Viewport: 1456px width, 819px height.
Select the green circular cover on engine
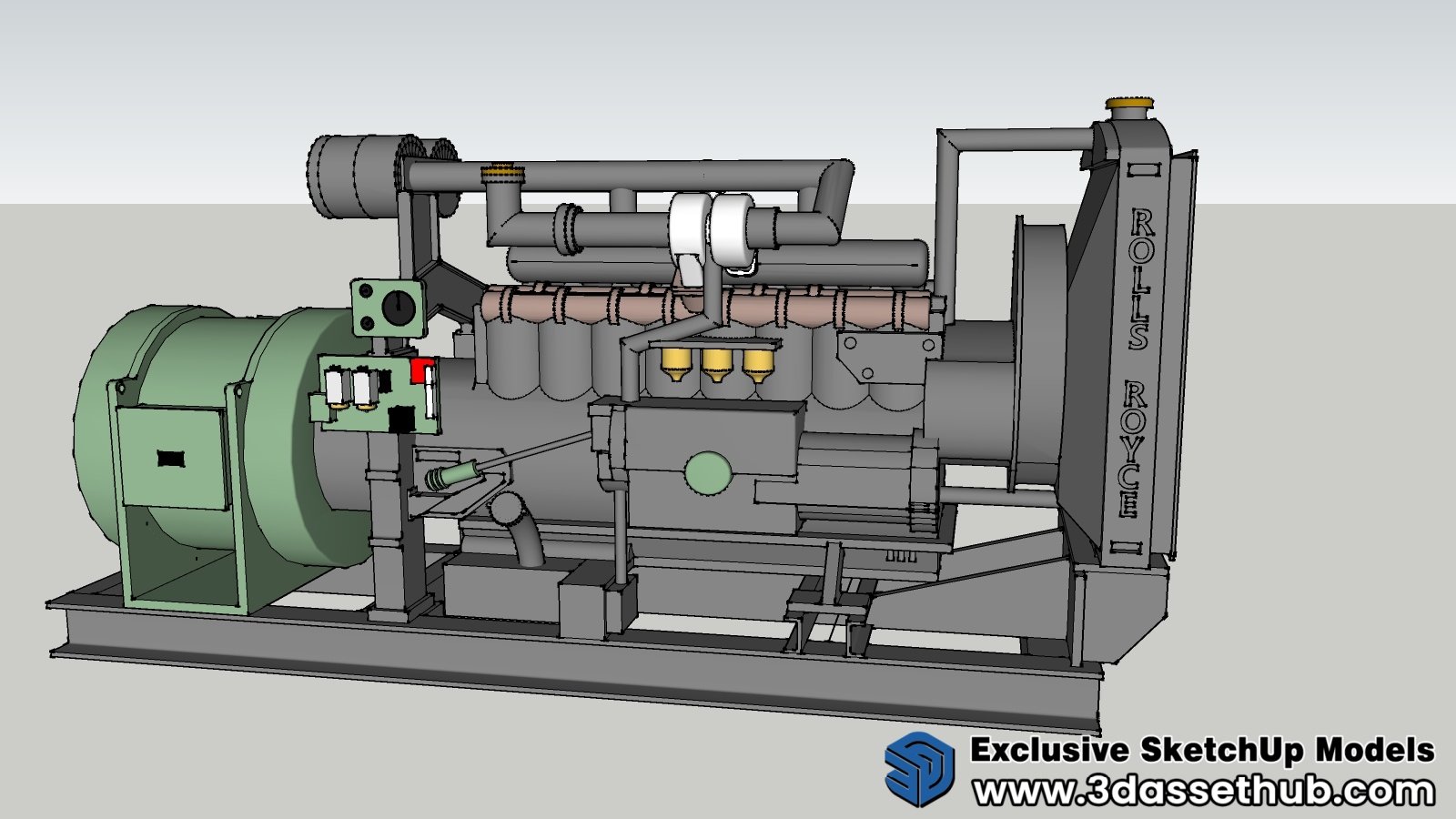point(707,472)
